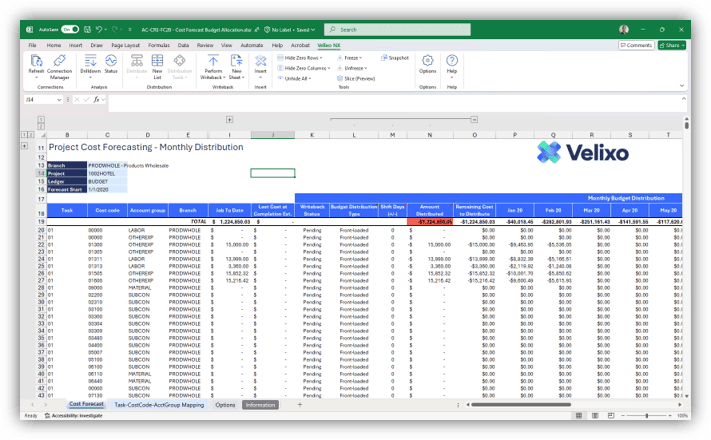The width and height of the screenshot is (711, 440).
Task: Open the Unhide All dropdown
Action: (x=294, y=78)
